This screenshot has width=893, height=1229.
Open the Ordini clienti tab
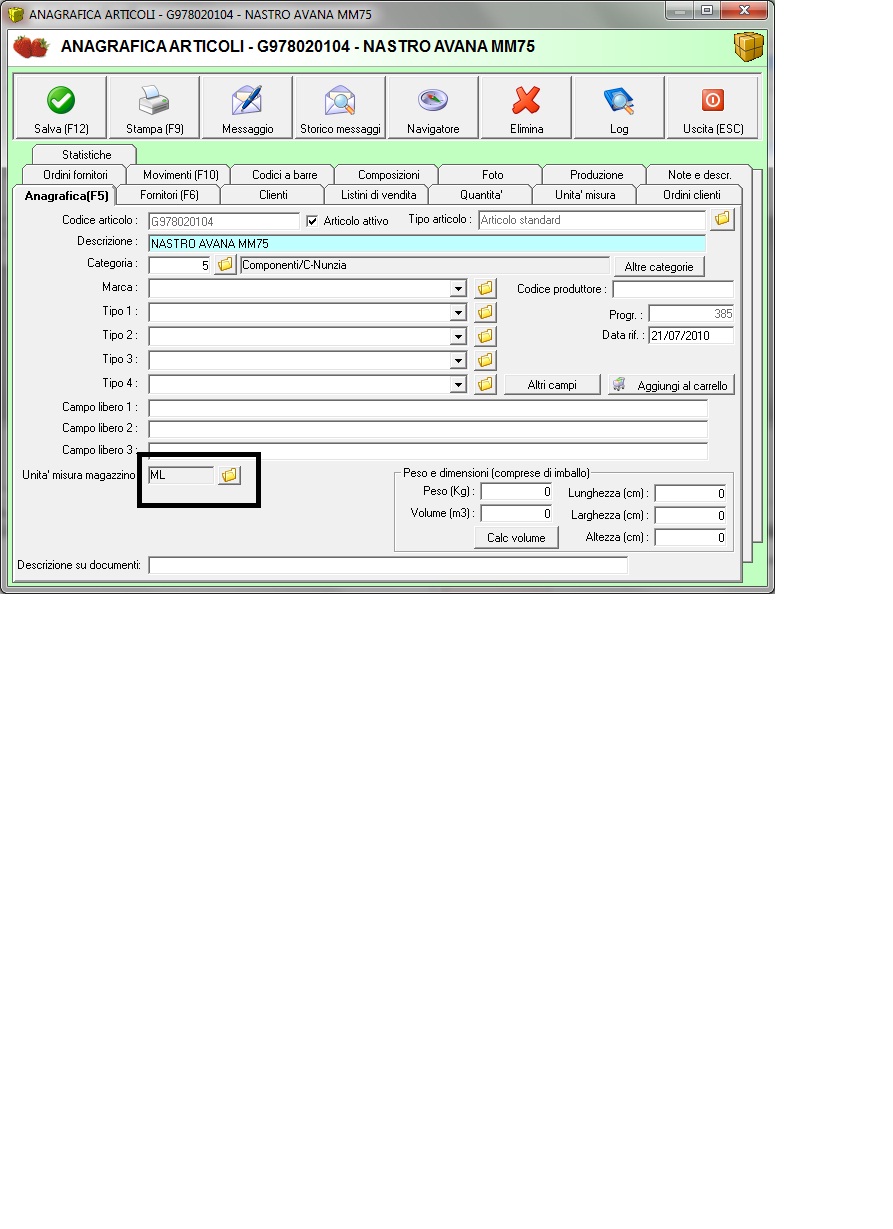point(690,195)
